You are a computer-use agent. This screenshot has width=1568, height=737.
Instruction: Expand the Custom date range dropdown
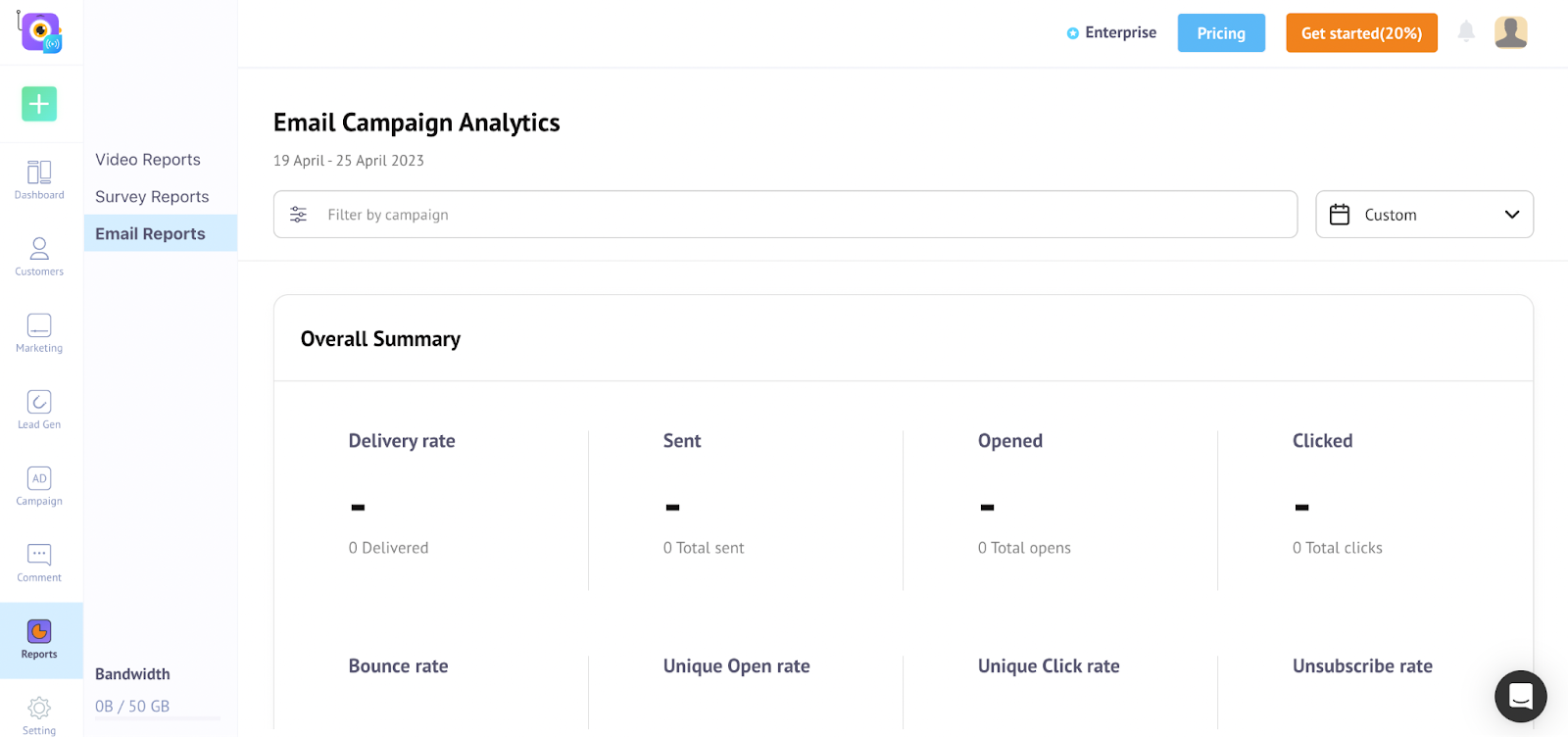tap(1424, 215)
